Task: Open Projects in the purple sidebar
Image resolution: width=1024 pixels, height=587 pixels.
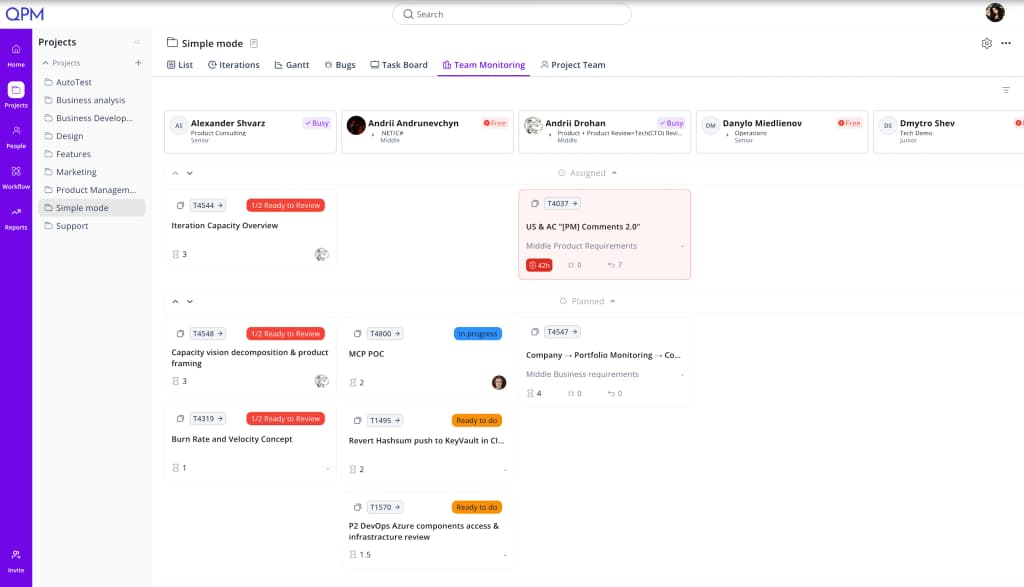Action: tap(16, 95)
